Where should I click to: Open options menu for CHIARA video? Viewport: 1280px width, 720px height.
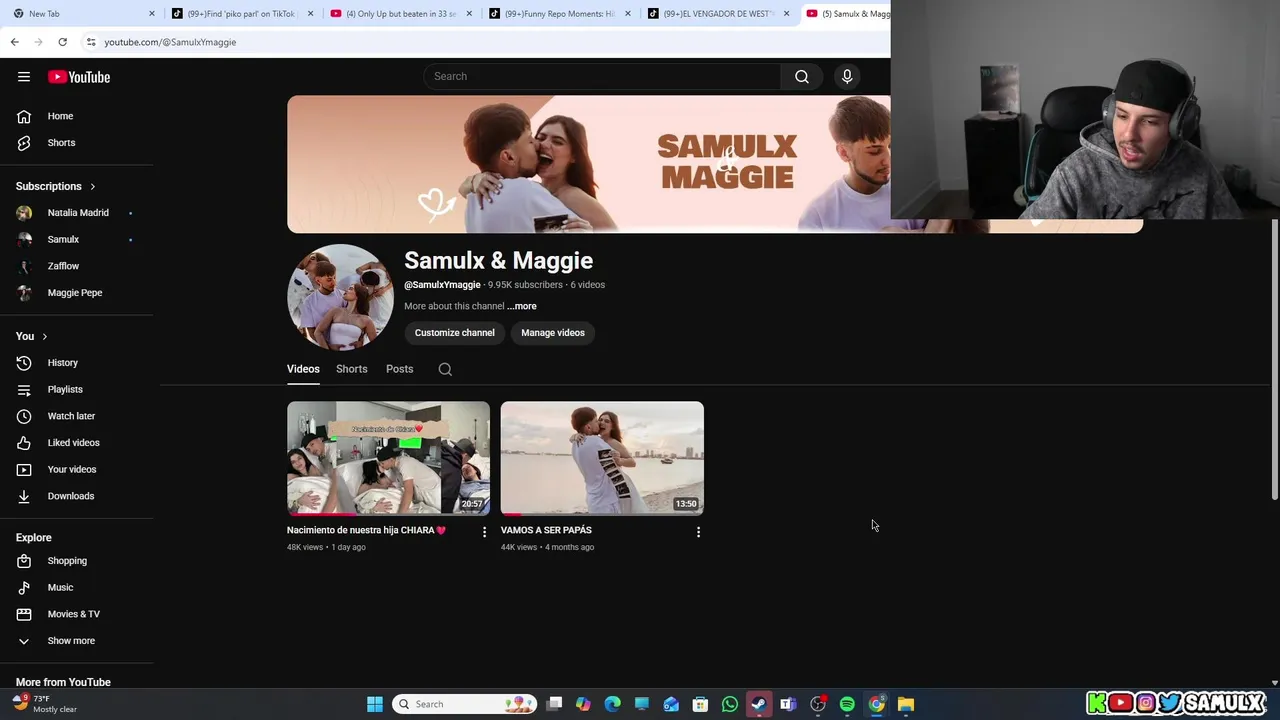(484, 532)
